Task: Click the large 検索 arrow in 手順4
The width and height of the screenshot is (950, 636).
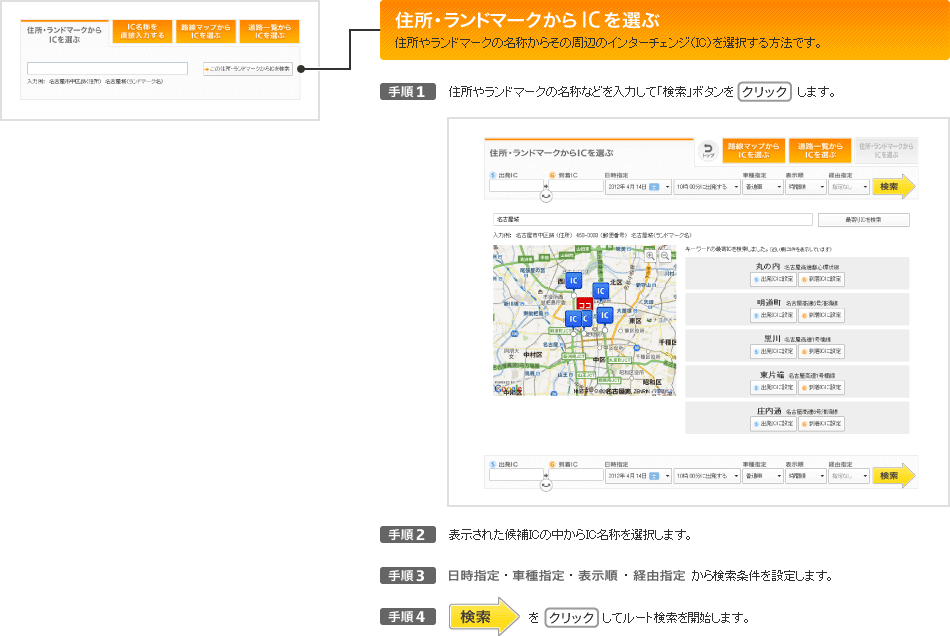Action: [484, 617]
